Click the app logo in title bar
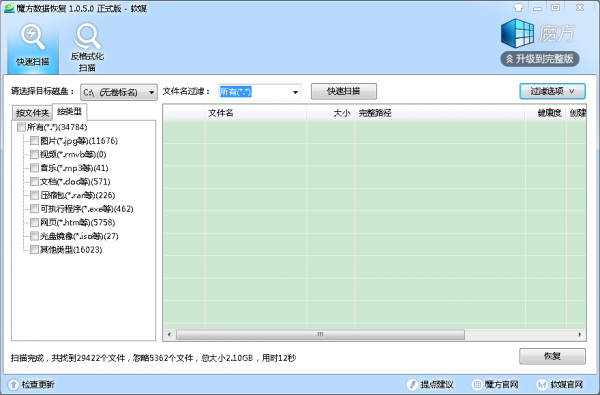The width and height of the screenshot is (600, 395). point(9,8)
